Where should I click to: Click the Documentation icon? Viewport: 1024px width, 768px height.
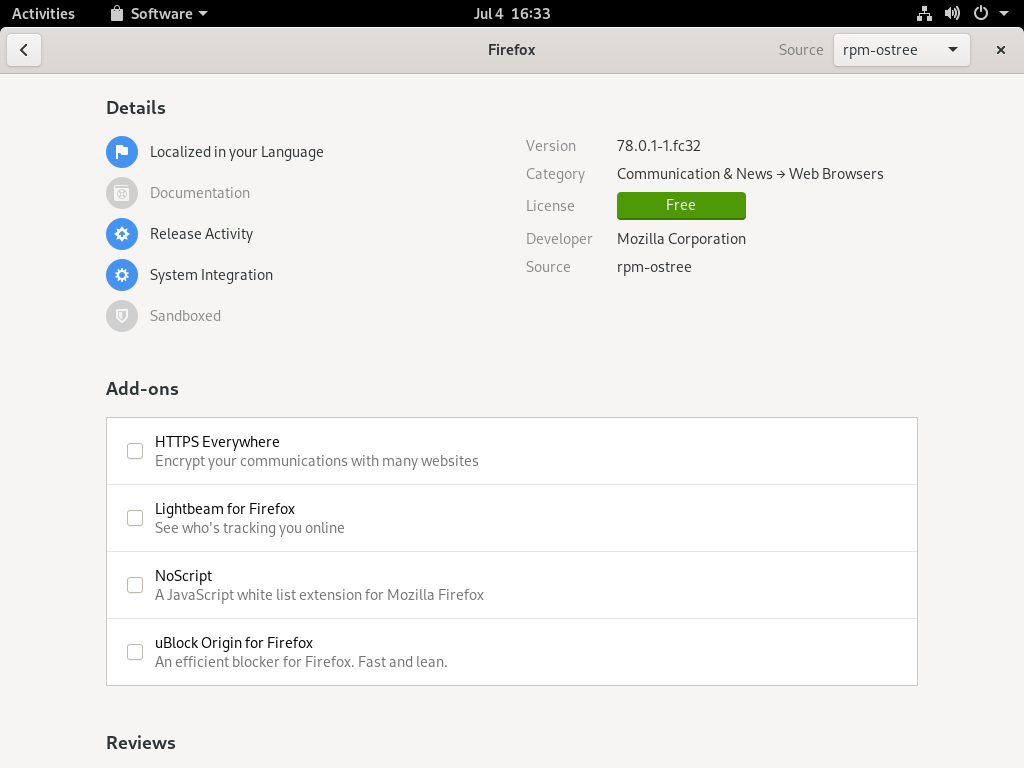click(x=122, y=193)
